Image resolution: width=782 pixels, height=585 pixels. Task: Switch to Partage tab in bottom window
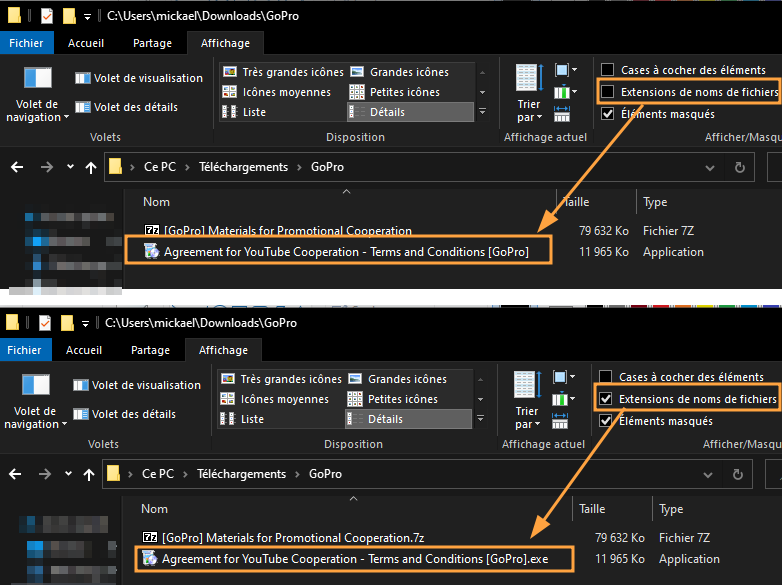150,351
